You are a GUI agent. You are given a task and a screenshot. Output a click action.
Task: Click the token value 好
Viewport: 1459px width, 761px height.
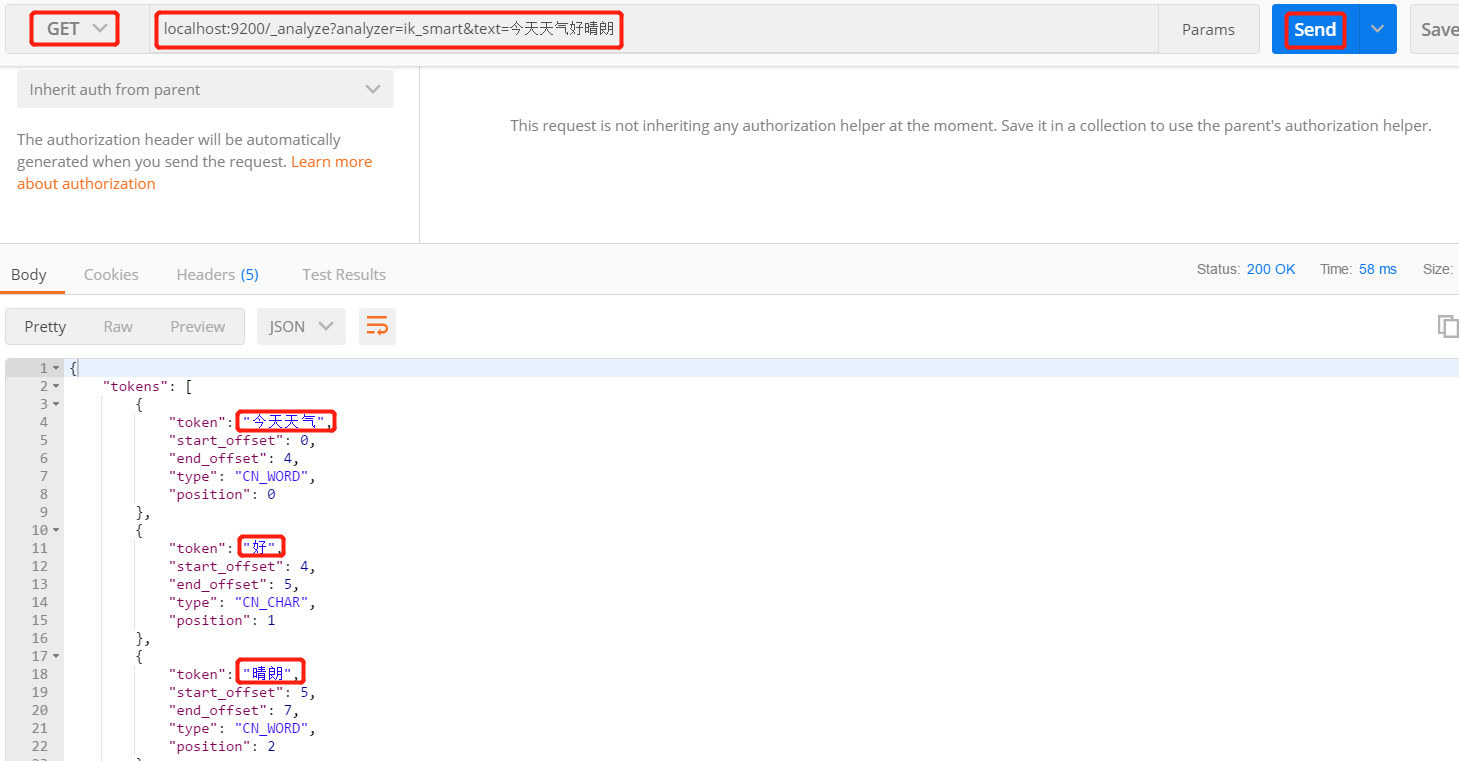(260, 548)
